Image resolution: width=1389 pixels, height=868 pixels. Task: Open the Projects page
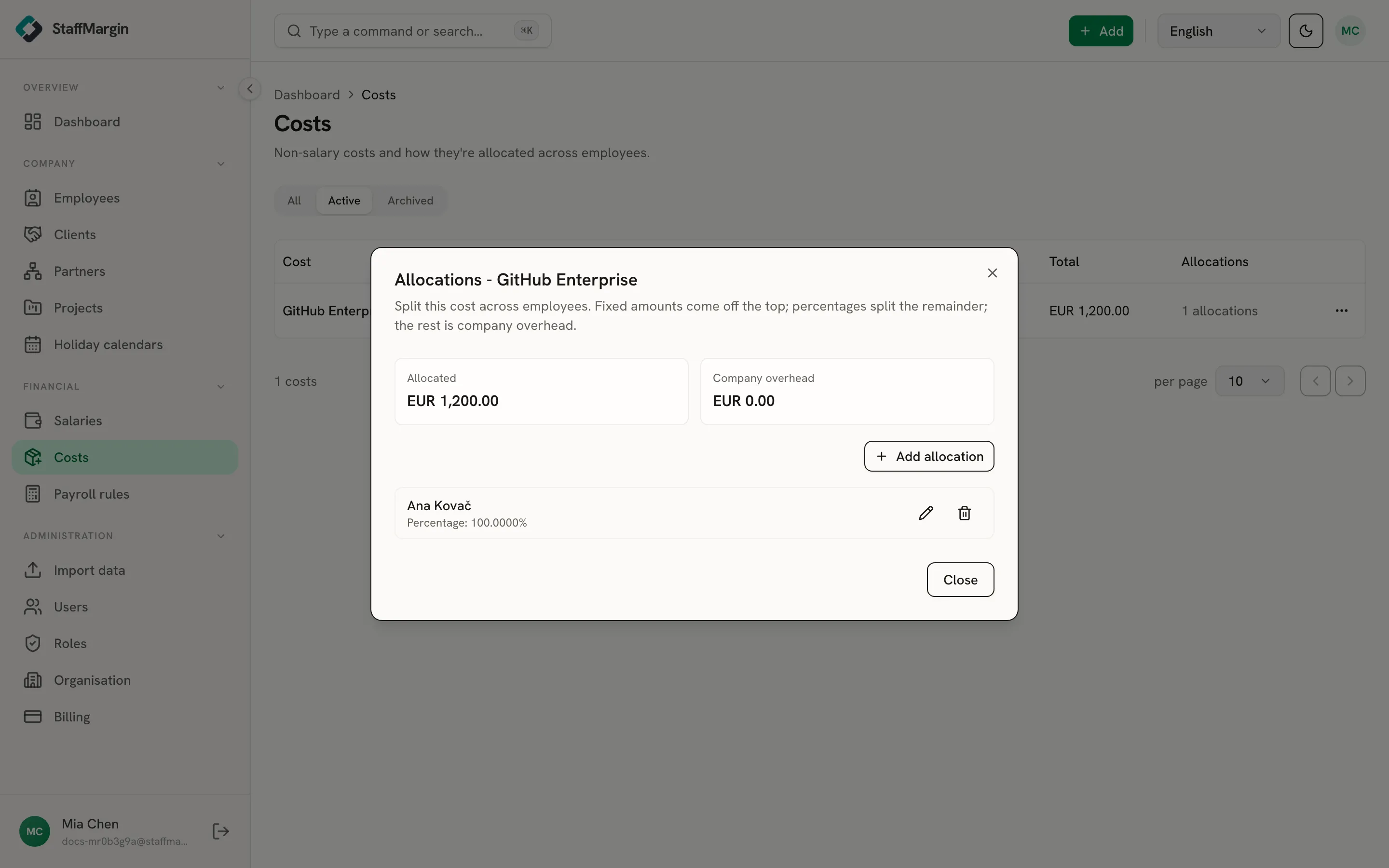point(124,308)
